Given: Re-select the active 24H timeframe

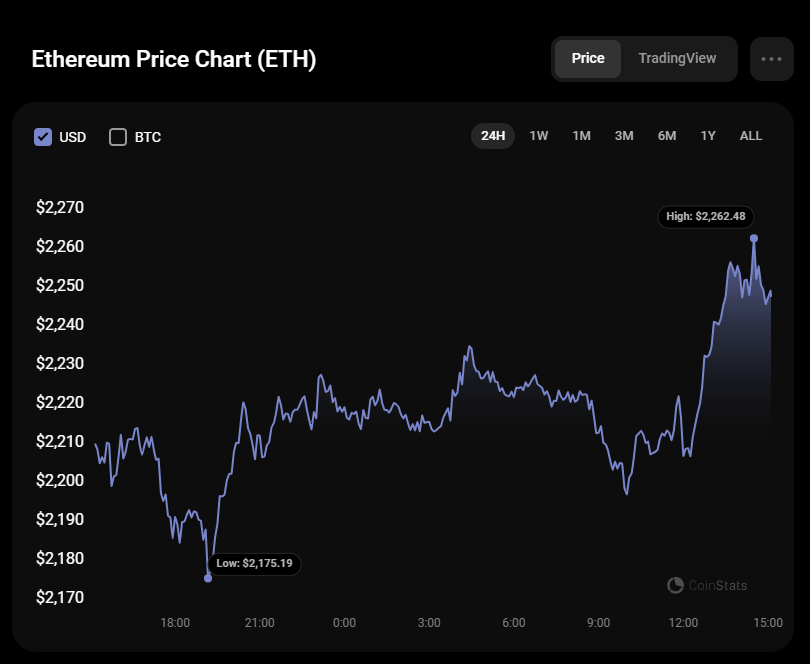Looking at the screenshot, I should point(492,136).
